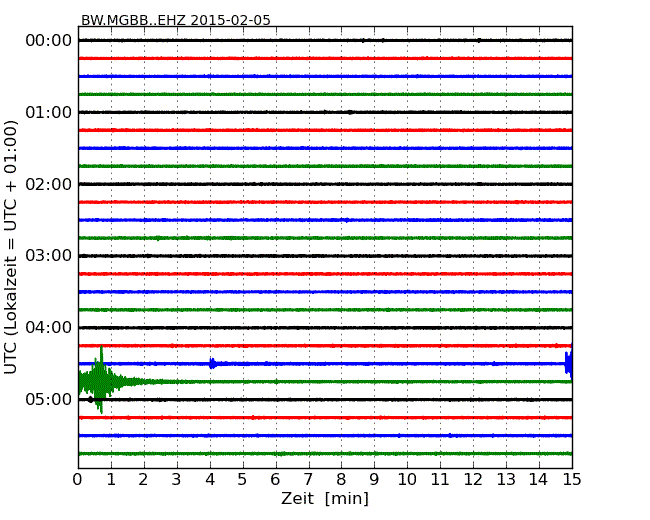Click x-axis tick label 0
Image resolution: width=650 pixels, height=520 pixels.
coord(78,480)
